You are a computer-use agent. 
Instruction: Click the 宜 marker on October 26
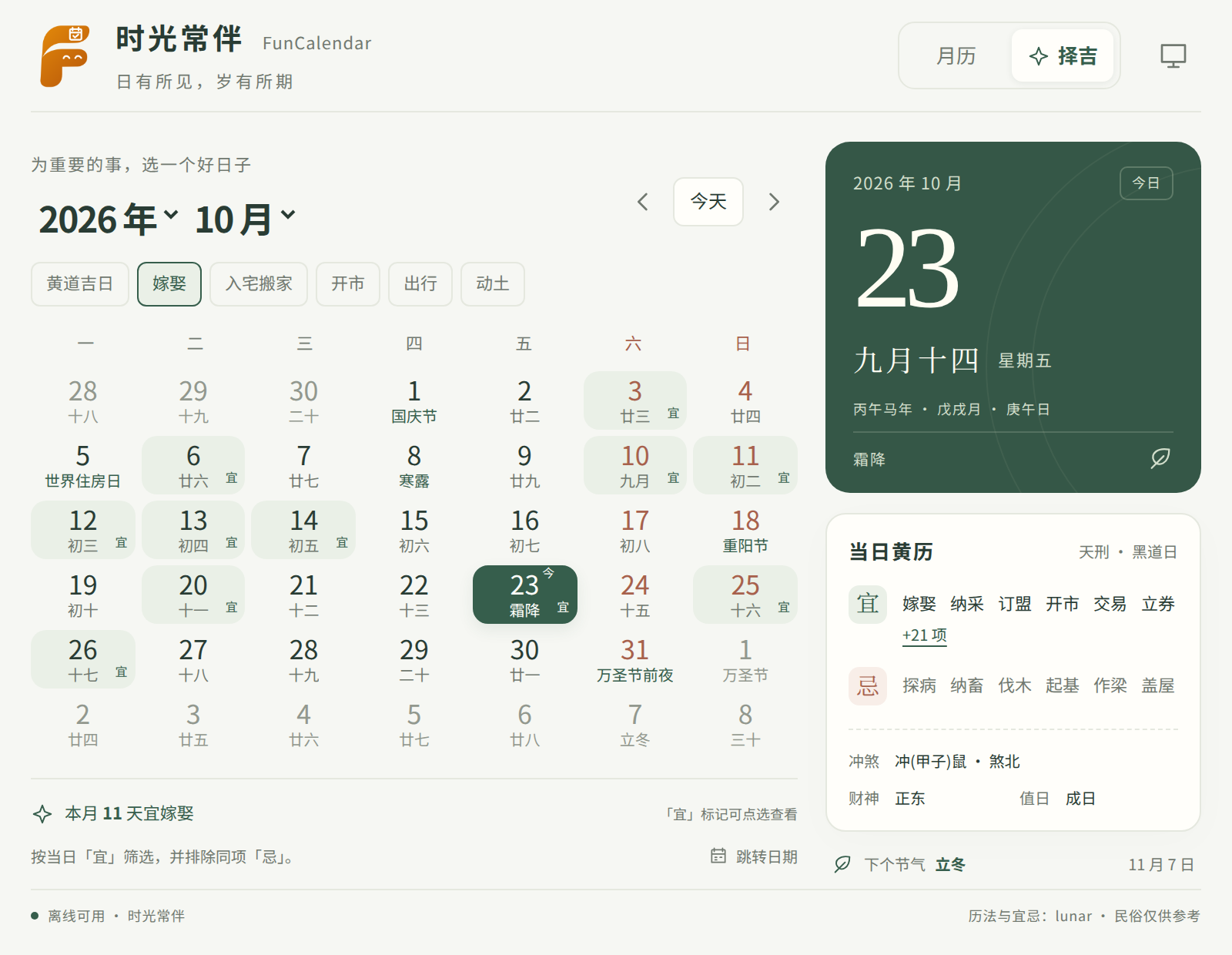point(121,672)
